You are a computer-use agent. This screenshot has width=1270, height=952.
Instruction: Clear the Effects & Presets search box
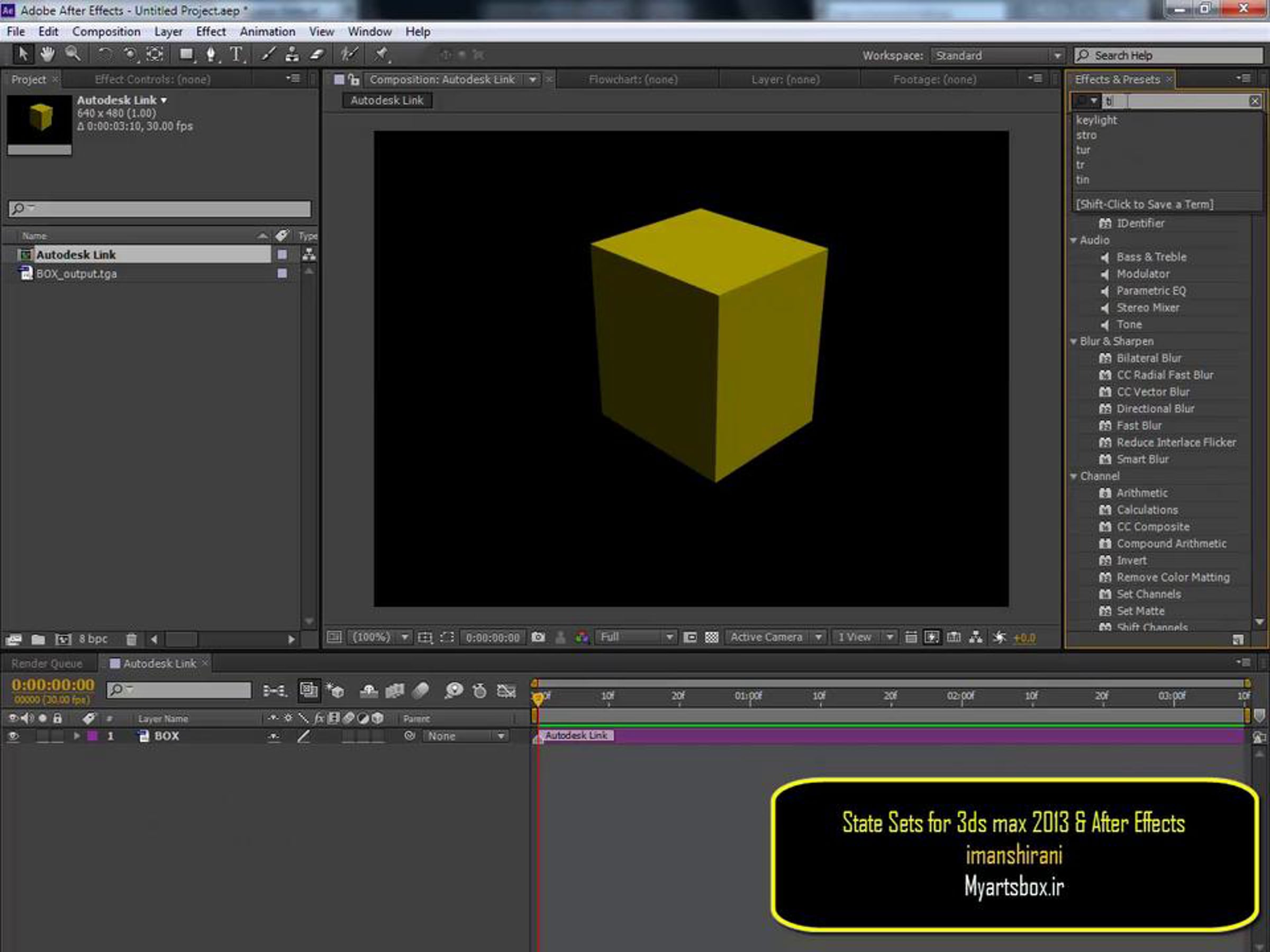coord(1255,101)
